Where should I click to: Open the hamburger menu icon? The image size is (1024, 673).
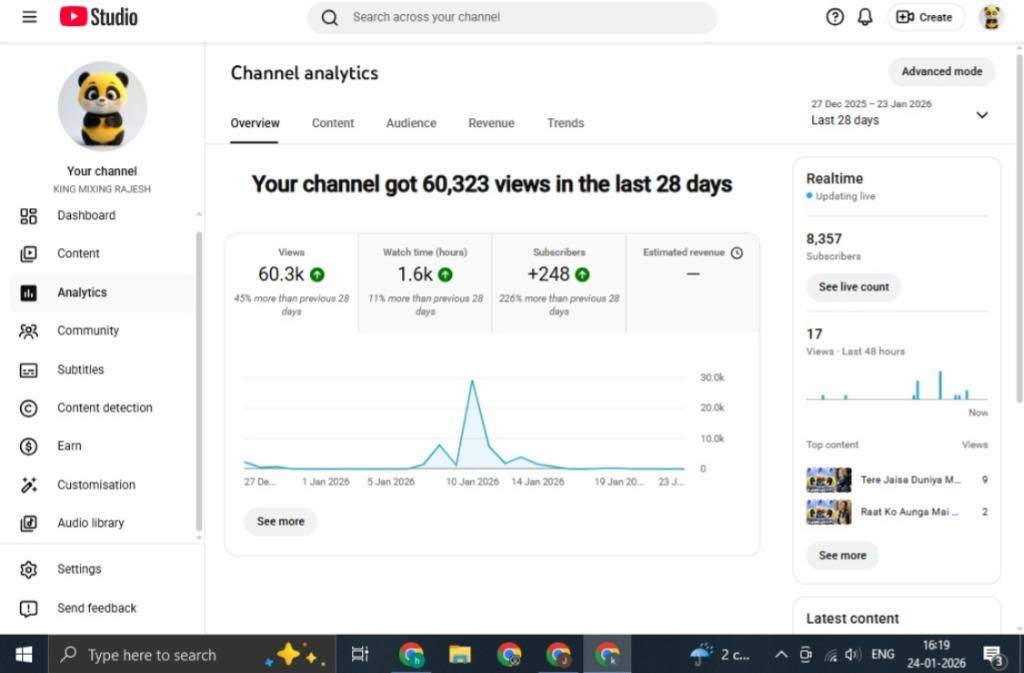29,17
